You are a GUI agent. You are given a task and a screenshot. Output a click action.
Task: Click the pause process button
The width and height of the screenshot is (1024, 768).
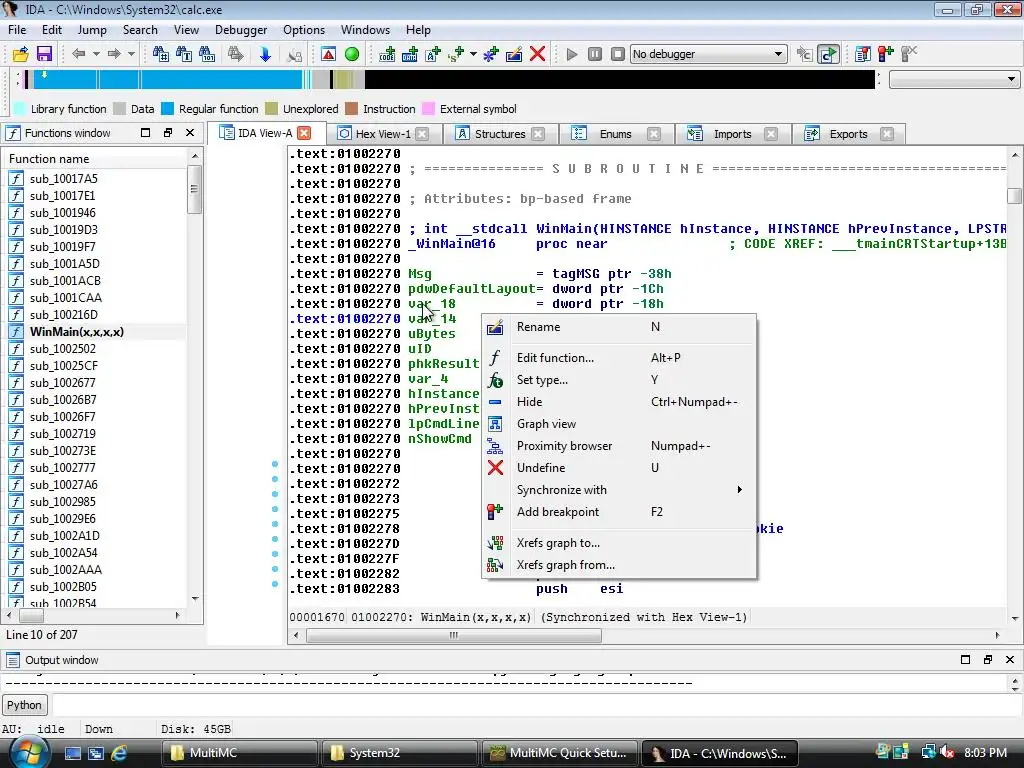(x=595, y=54)
